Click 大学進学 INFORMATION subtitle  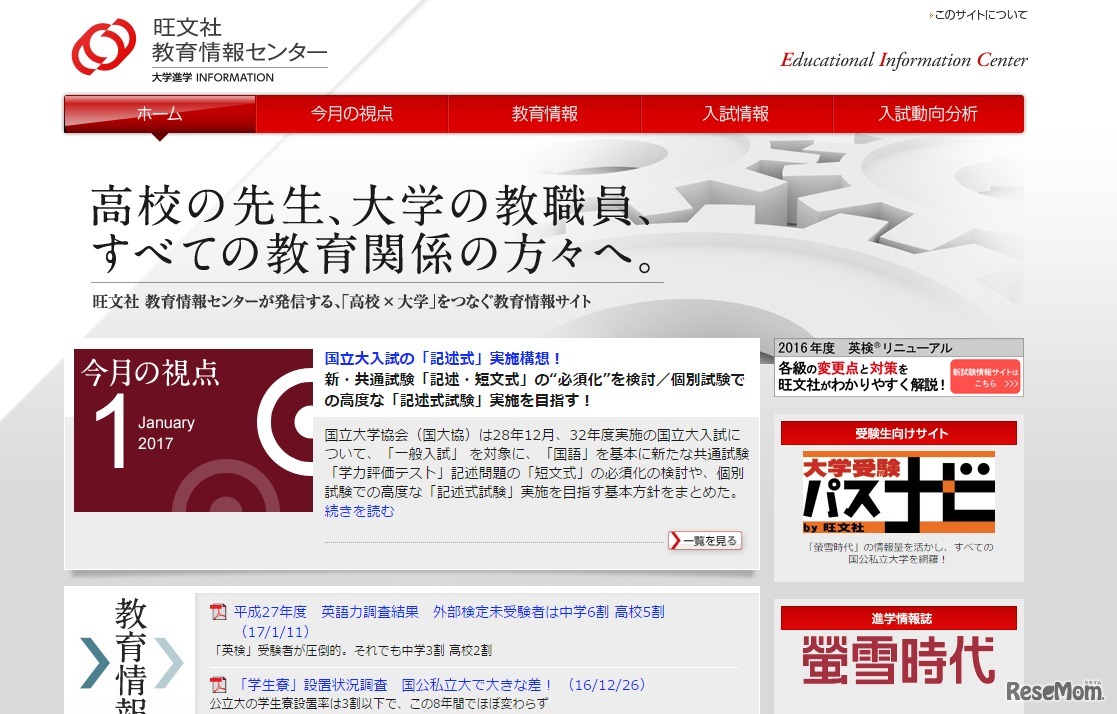coord(212,77)
